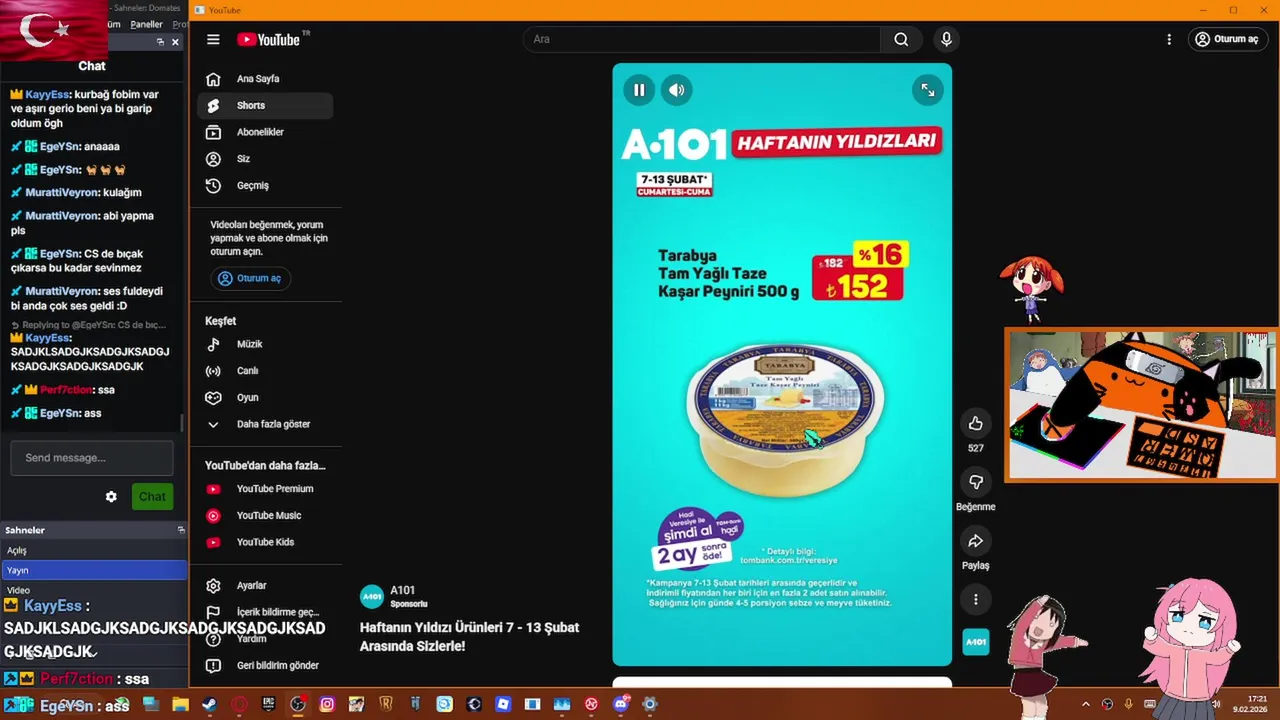Click the Send message chat input
The width and height of the screenshot is (1280, 720).
pyautogui.click(x=92, y=458)
